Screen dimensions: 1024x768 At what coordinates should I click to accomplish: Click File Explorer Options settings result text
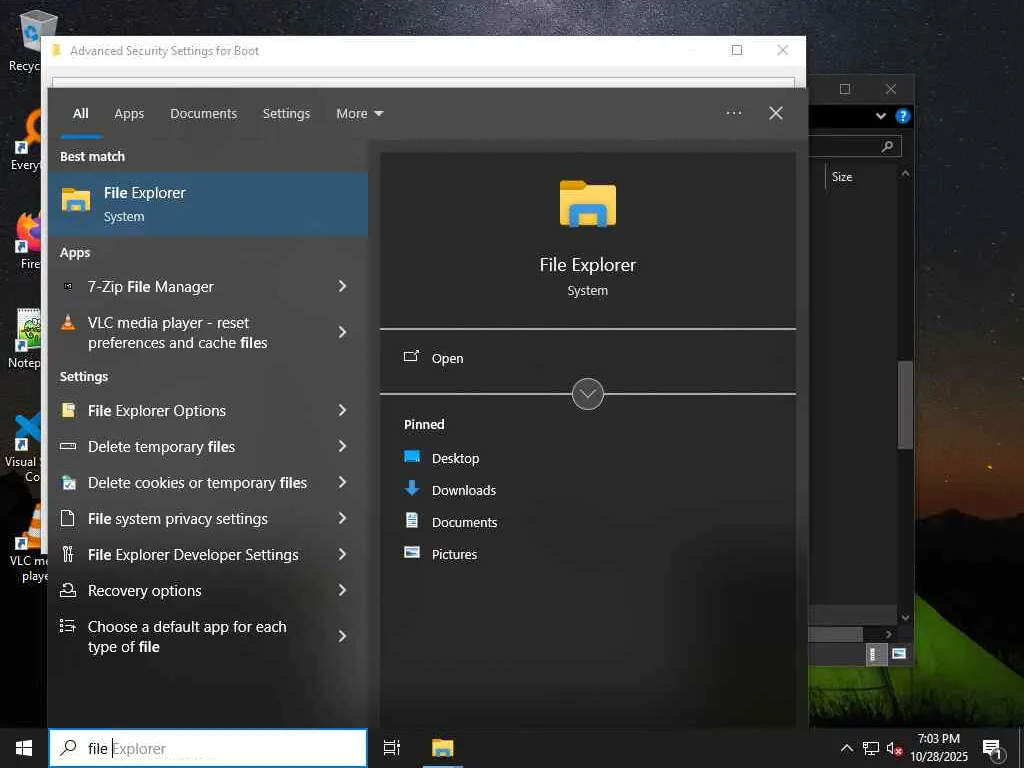157,411
